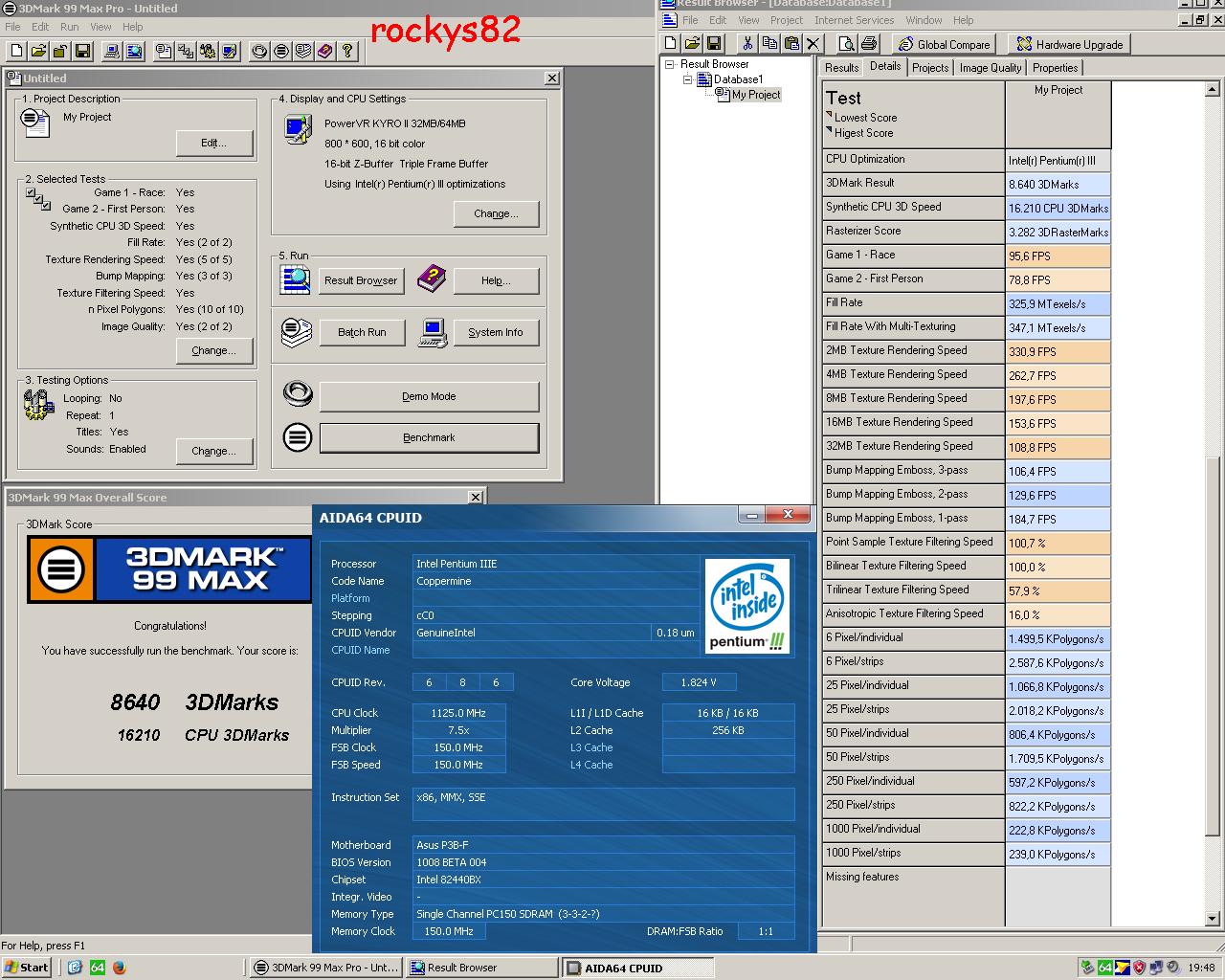1225x980 pixels.
Task: Click Demo Mode ring icon in 3DMark toolbar
Action: 258,51
